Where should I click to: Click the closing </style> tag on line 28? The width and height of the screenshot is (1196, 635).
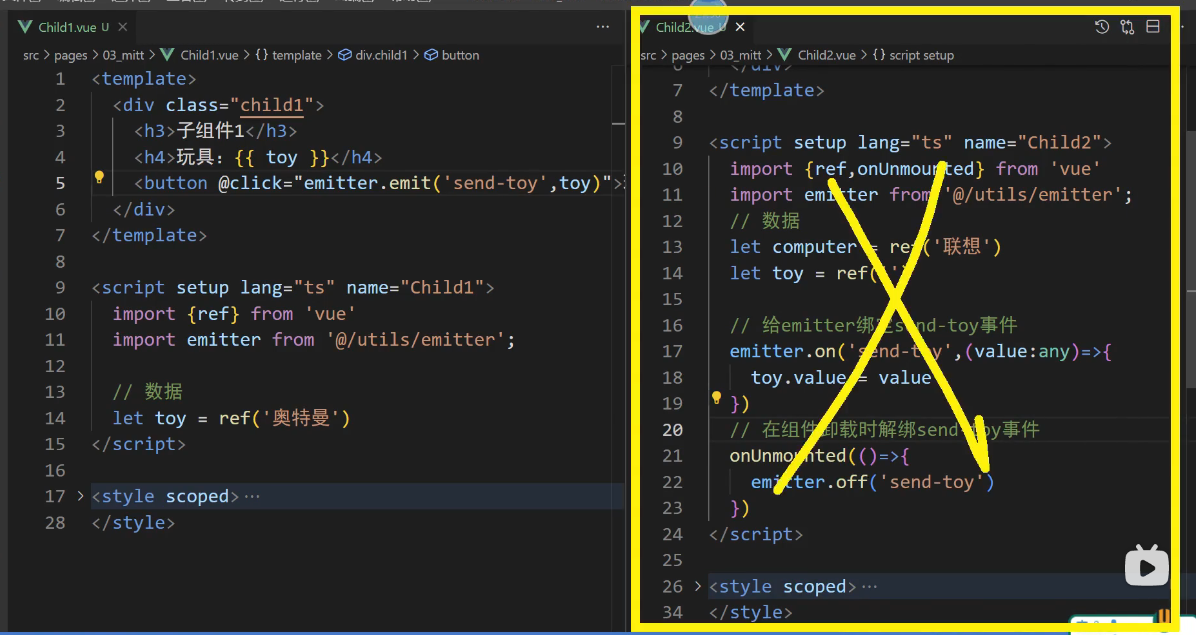point(133,522)
